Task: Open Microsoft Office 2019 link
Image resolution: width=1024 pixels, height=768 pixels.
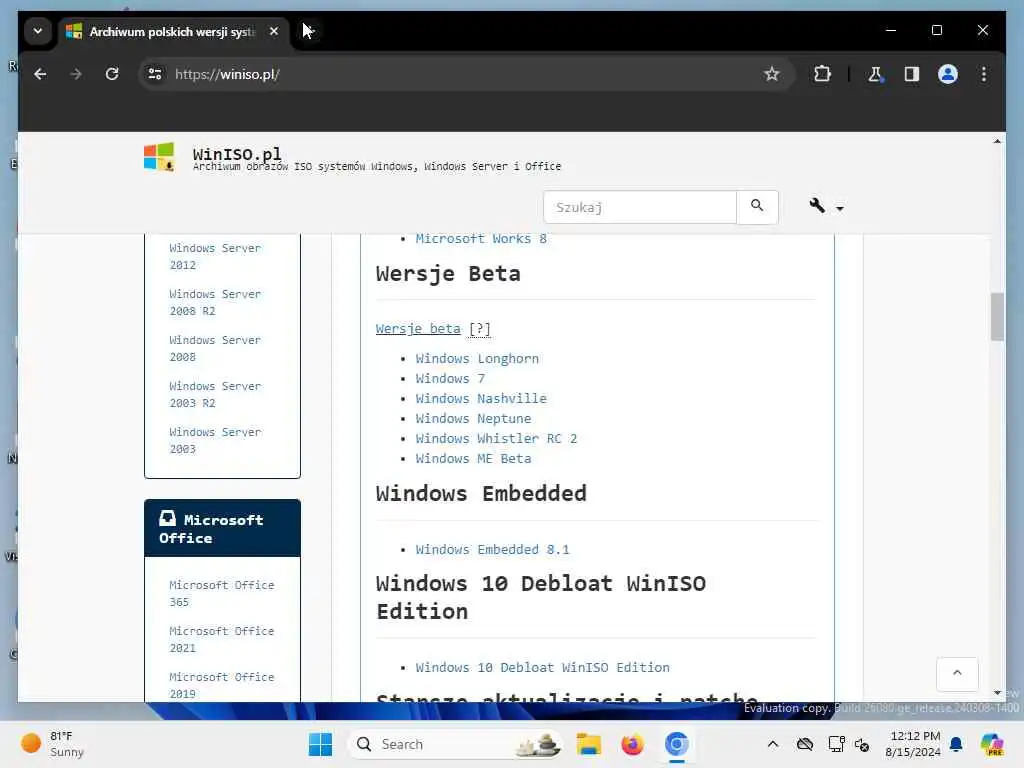Action: click(221, 685)
